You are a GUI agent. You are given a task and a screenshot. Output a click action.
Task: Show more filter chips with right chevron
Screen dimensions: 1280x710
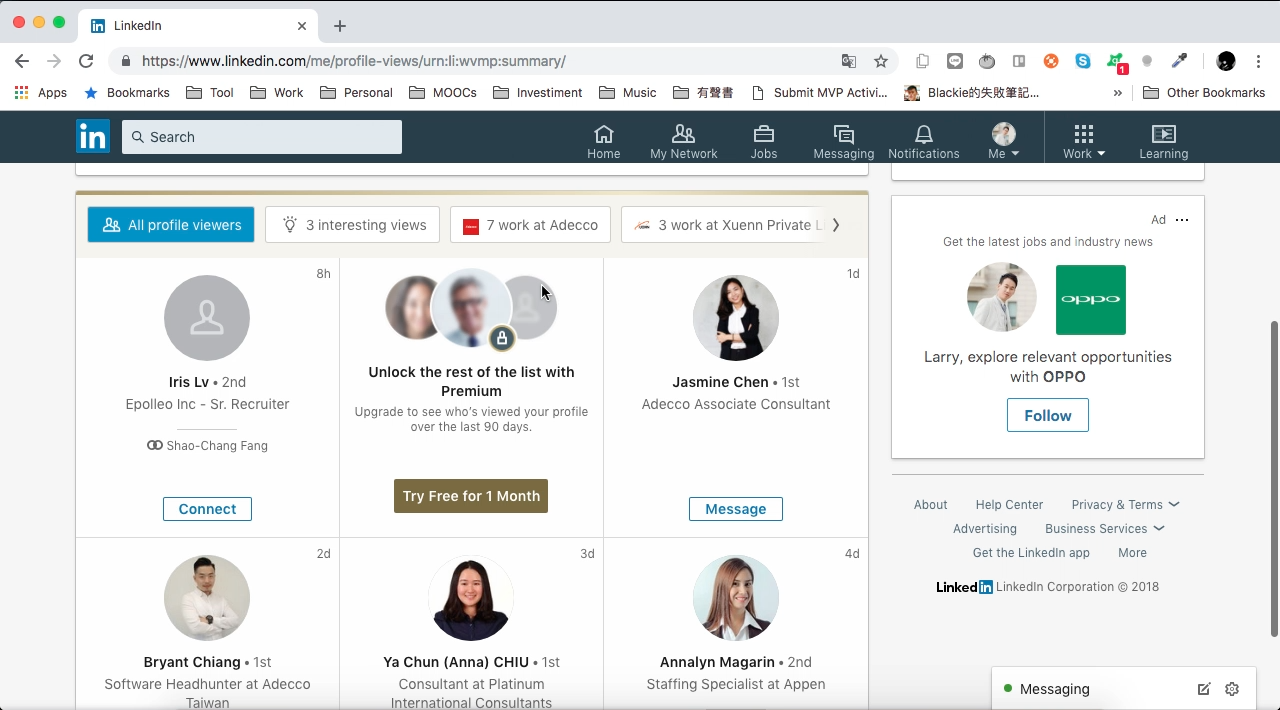836,225
